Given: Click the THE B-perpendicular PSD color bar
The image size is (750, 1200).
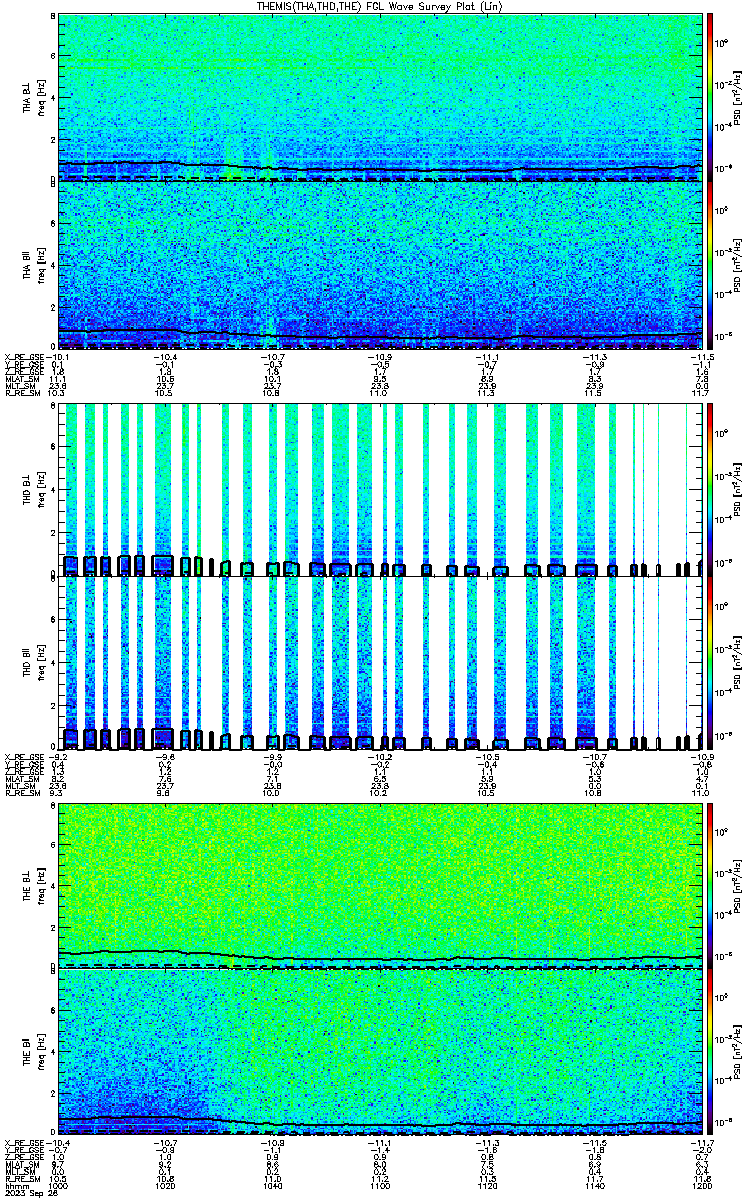Looking at the screenshot, I should (711, 885).
